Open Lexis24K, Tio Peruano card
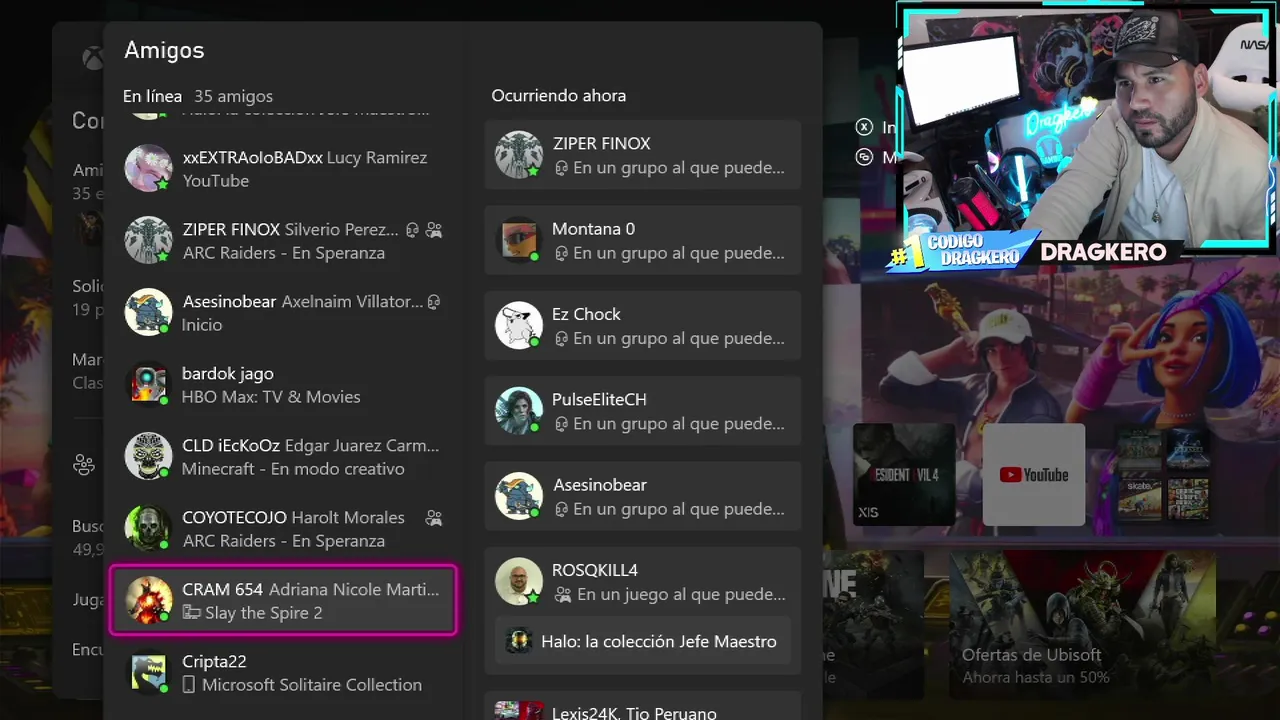Screen dimensions: 1280x720 pyautogui.click(x=643, y=705)
